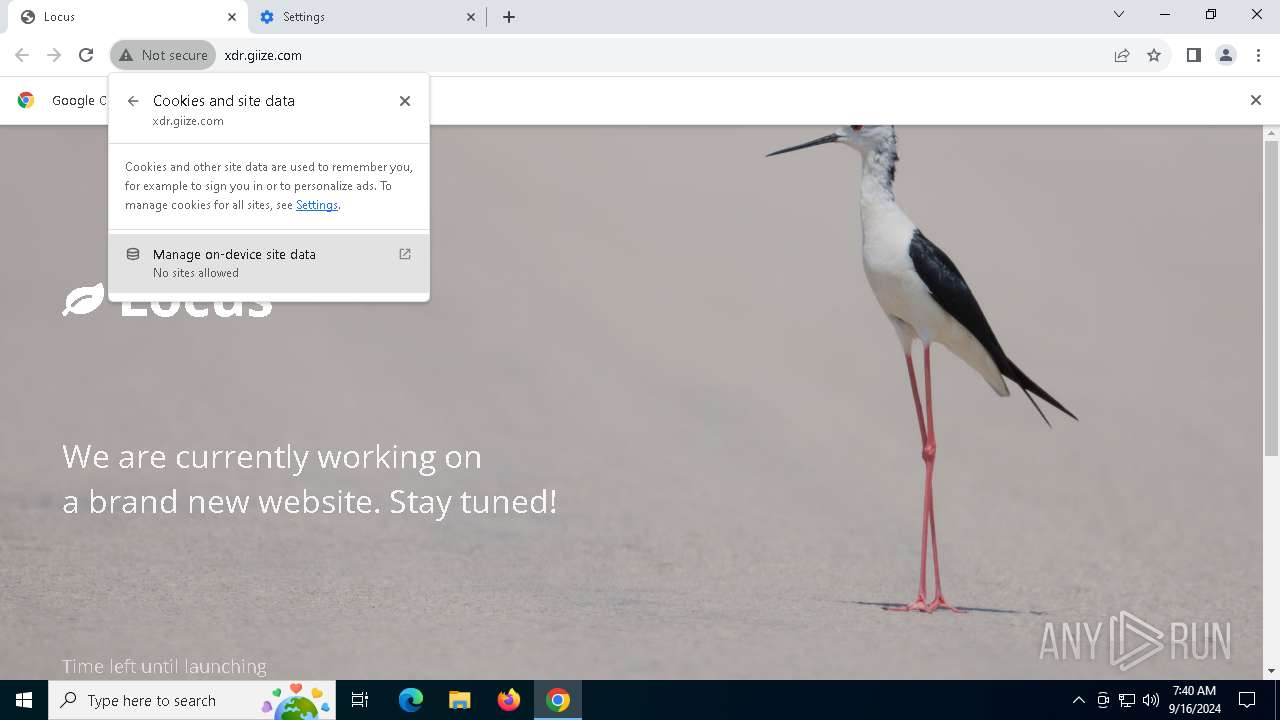
Task: Bookmark this tab with star icon
Action: [x=1154, y=55]
